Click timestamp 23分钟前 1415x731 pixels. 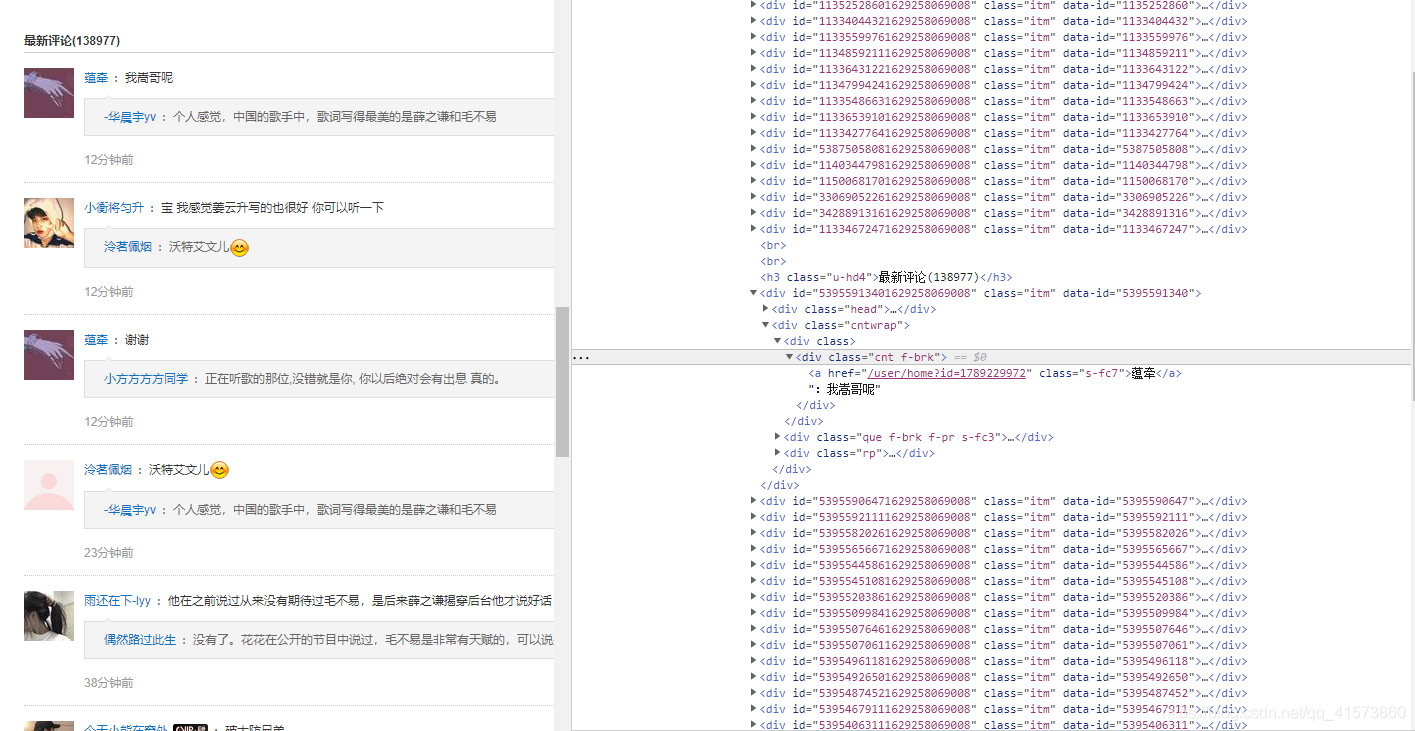109,552
